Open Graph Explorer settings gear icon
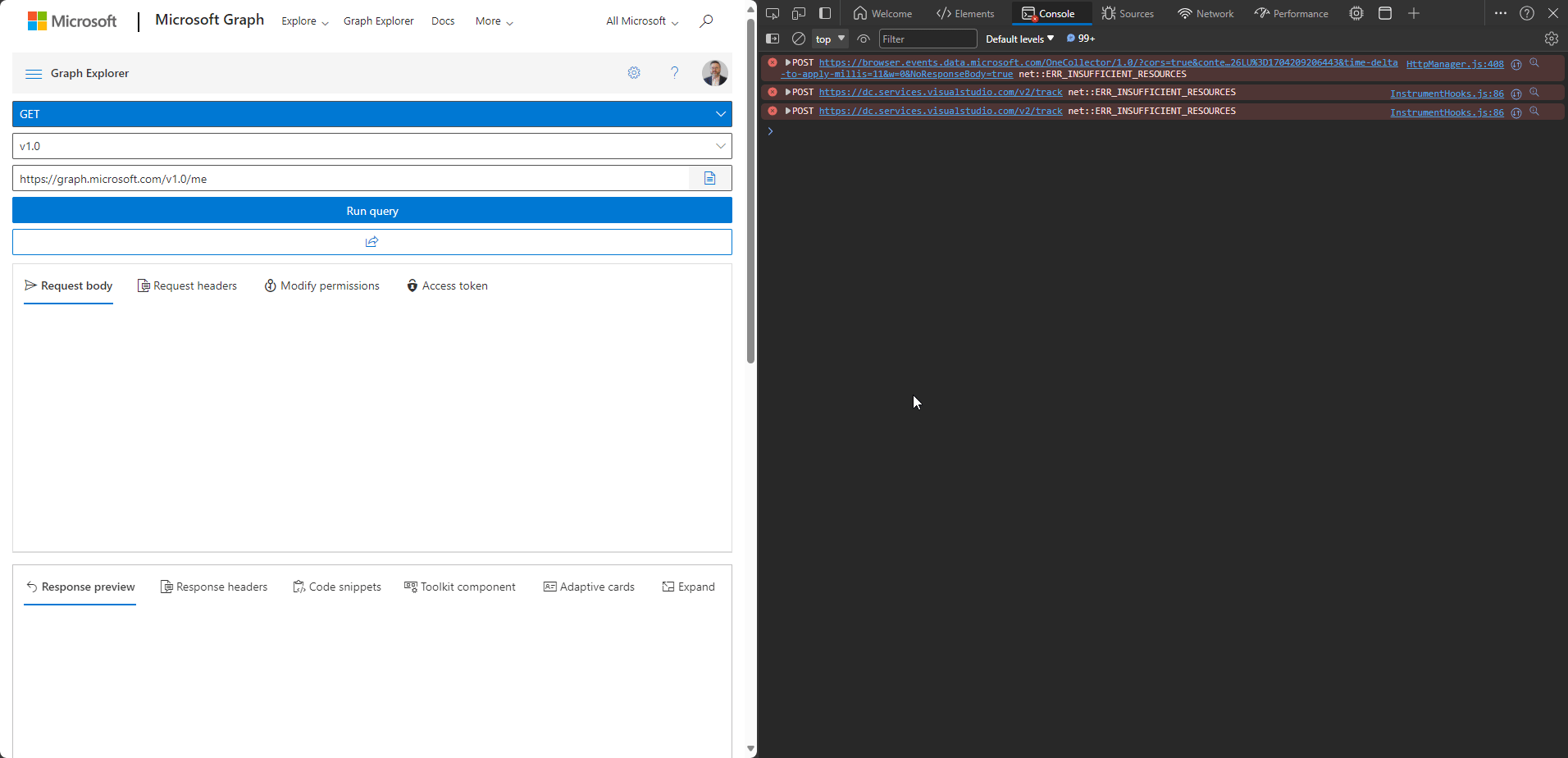Image resolution: width=1568 pixels, height=758 pixels. click(x=633, y=73)
